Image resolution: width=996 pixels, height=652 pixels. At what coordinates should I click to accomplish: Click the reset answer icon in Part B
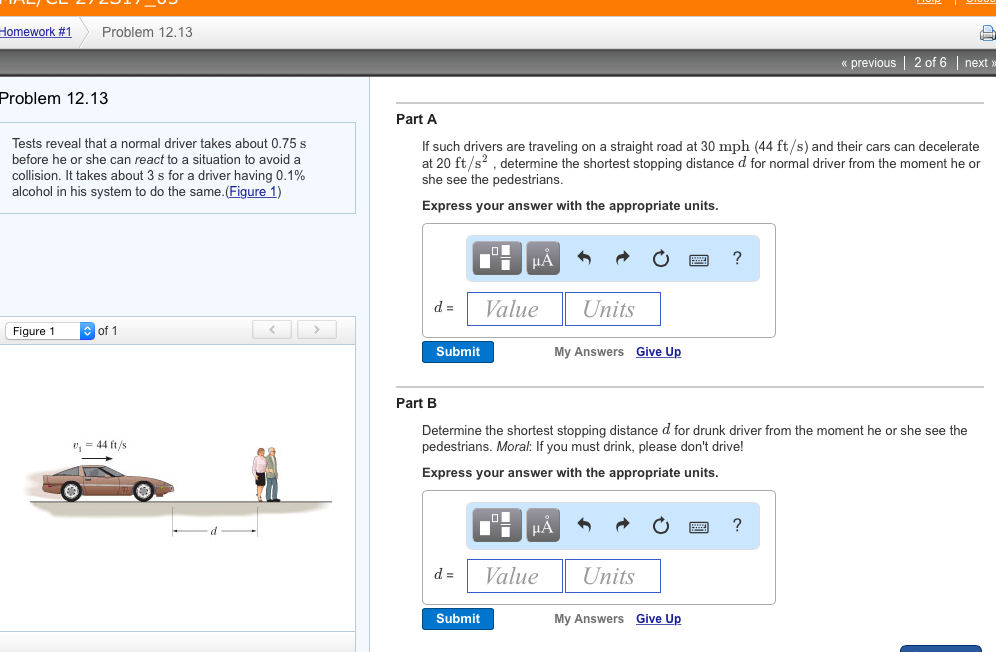660,525
